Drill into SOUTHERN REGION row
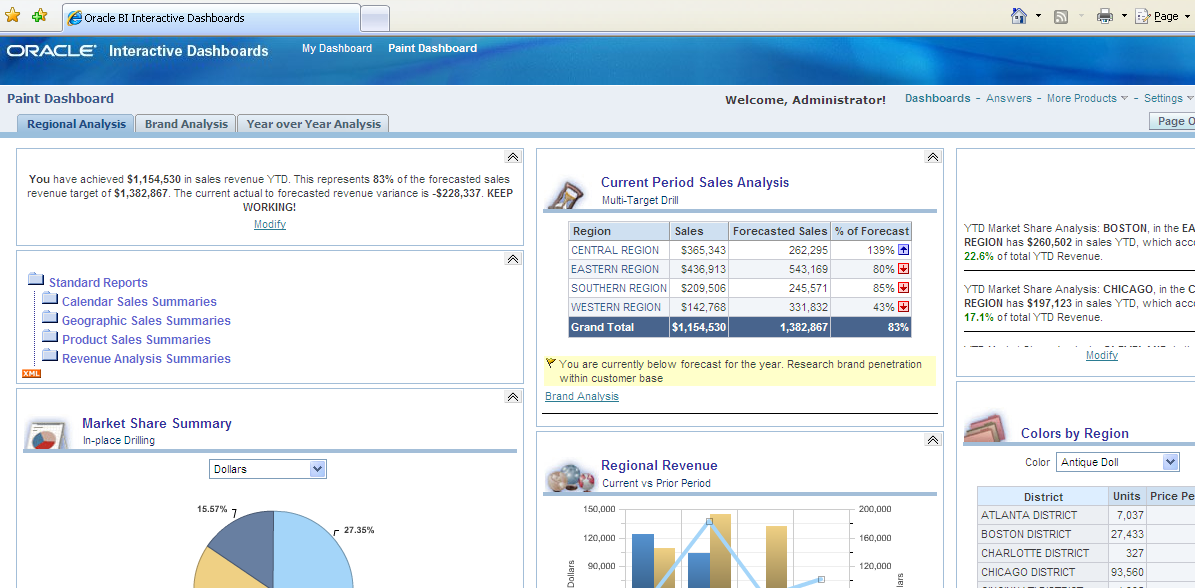The width and height of the screenshot is (1195, 588). click(618, 288)
